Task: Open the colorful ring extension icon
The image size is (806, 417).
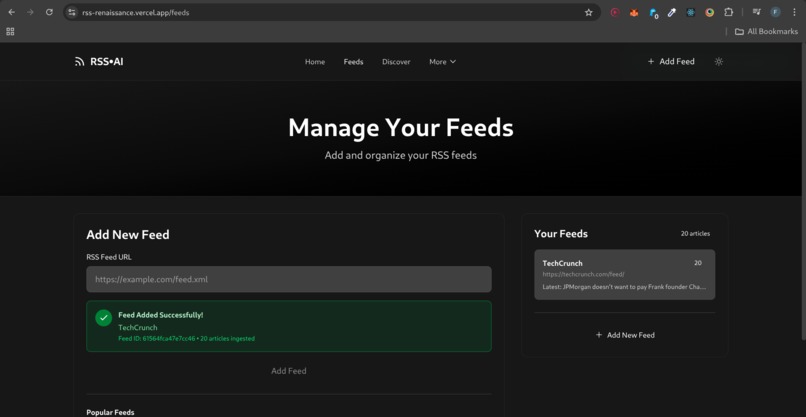Action: [709, 12]
